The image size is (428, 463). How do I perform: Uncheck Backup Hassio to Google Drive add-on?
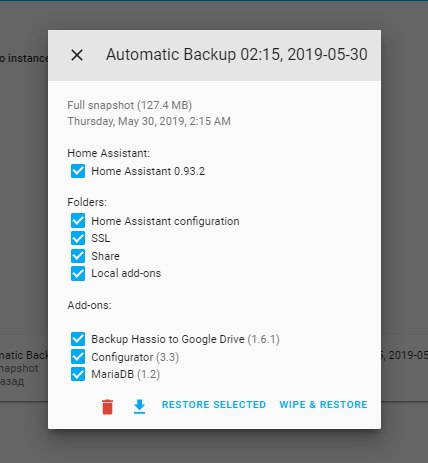point(78,339)
